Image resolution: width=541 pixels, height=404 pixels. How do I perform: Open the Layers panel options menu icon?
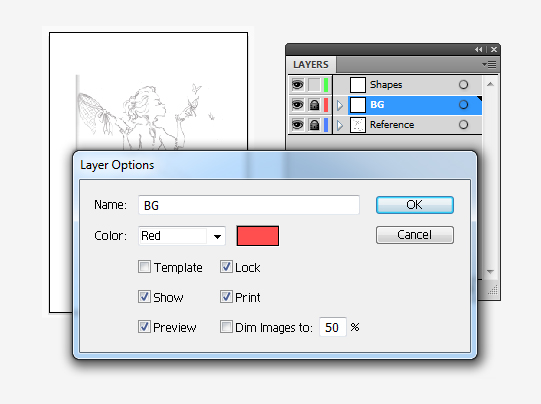[489, 65]
